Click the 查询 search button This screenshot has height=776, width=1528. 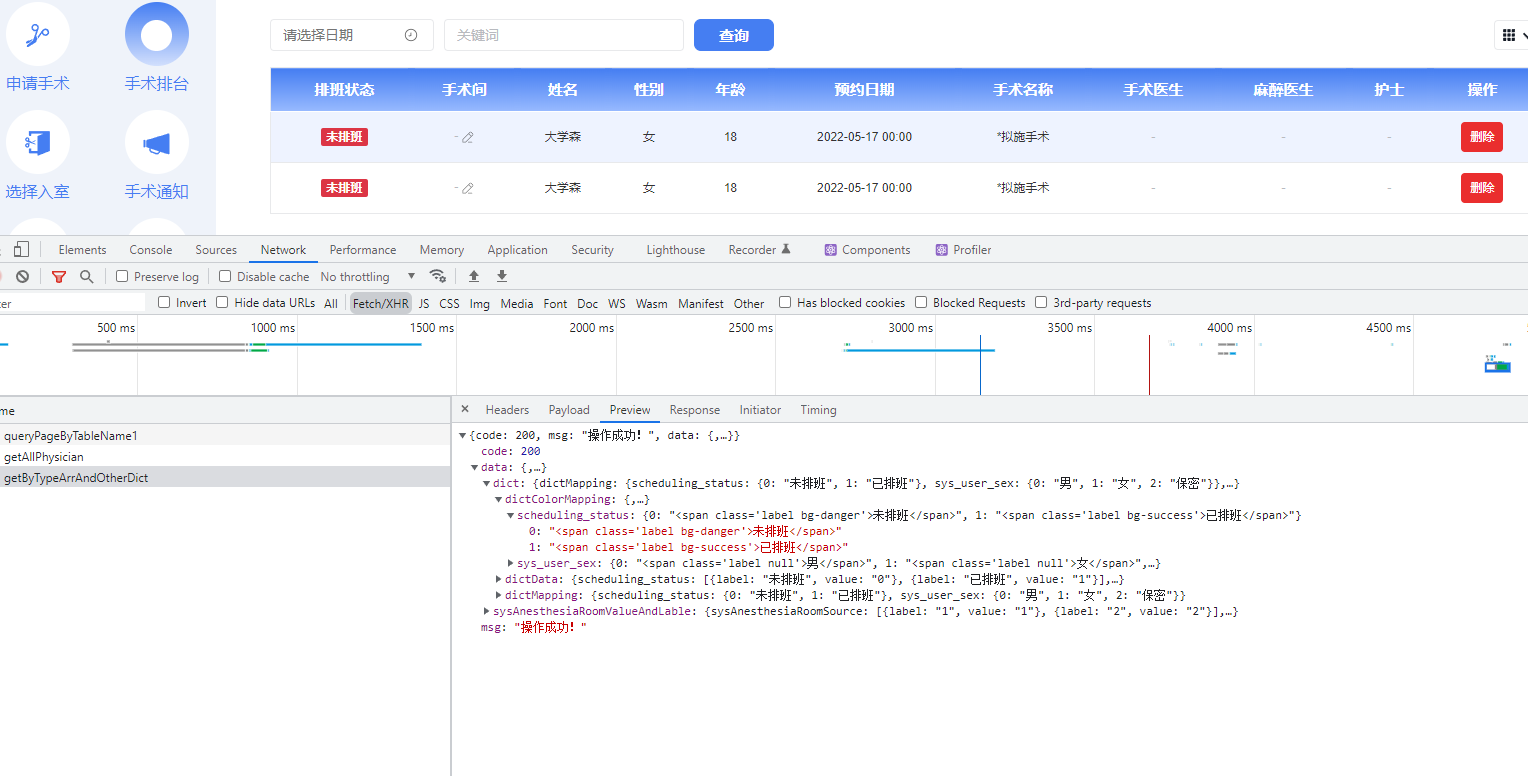pos(734,35)
